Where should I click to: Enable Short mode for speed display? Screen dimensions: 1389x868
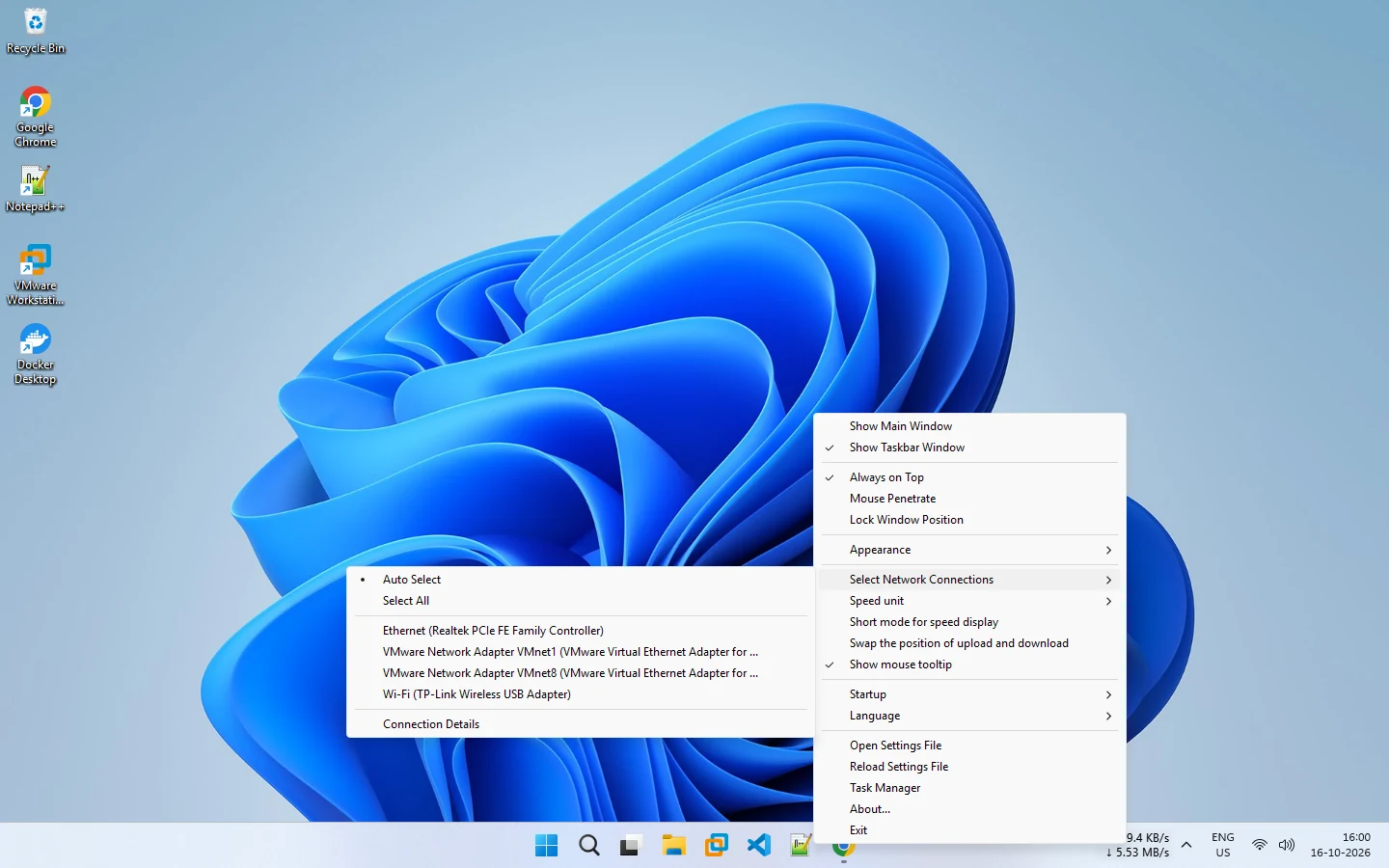(969, 622)
